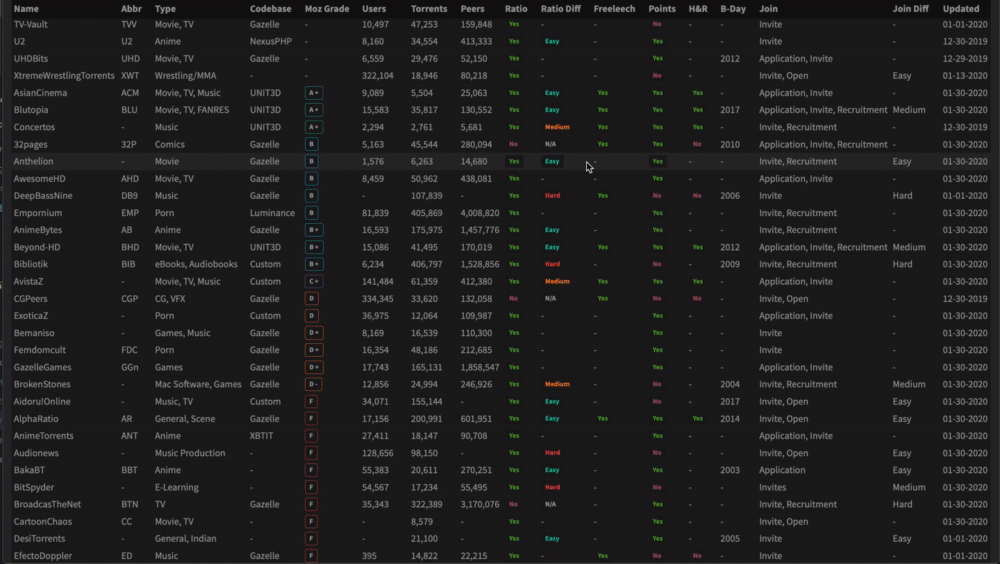Select the DesiTorrents tracker name
Viewport: 1000px width, 564px height.
[40, 538]
